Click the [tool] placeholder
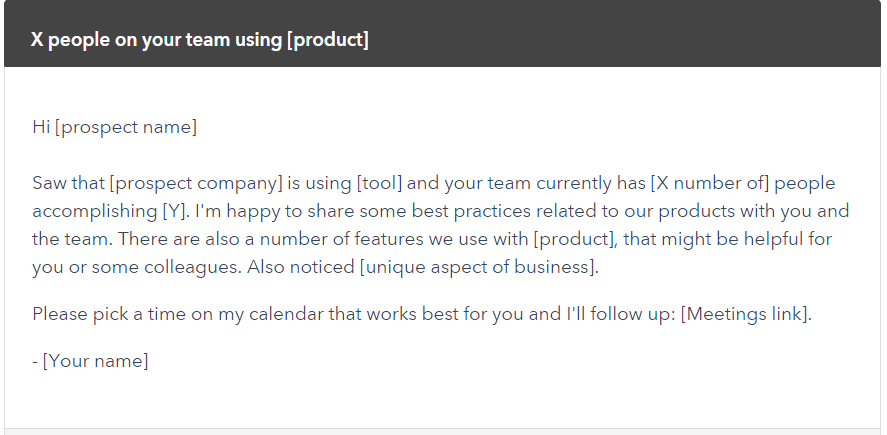Image resolution: width=887 pixels, height=435 pixels. [379, 183]
